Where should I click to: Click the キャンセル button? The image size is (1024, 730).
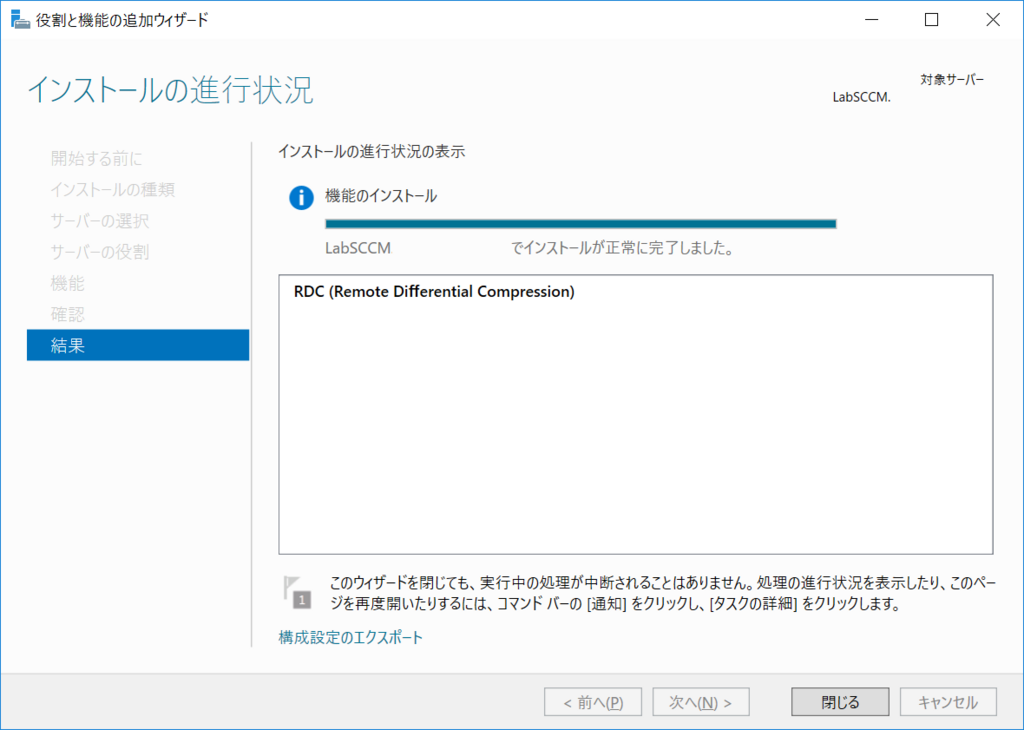pos(948,702)
